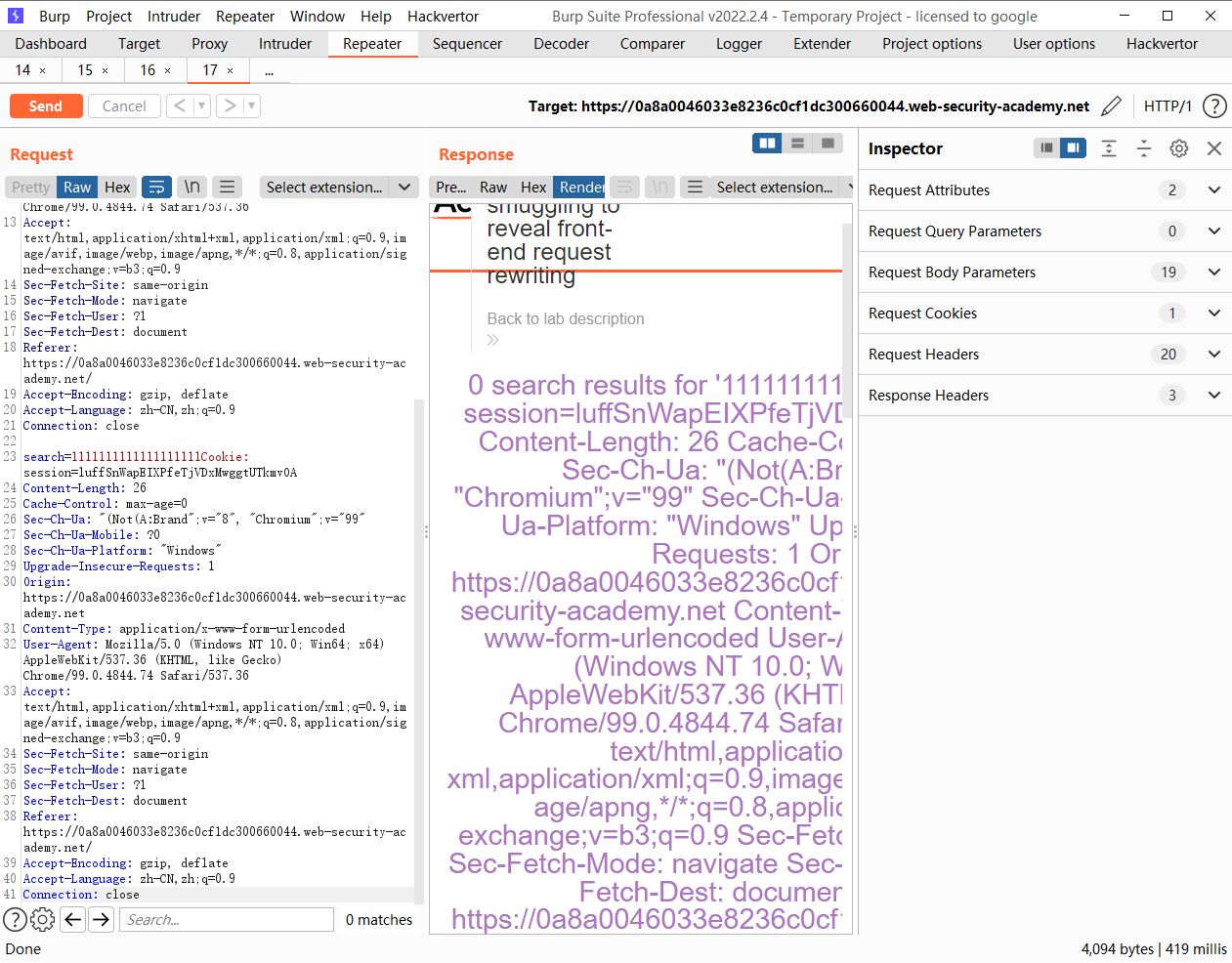
Task: Open the Select extension dropdown
Action: click(x=339, y=187)
